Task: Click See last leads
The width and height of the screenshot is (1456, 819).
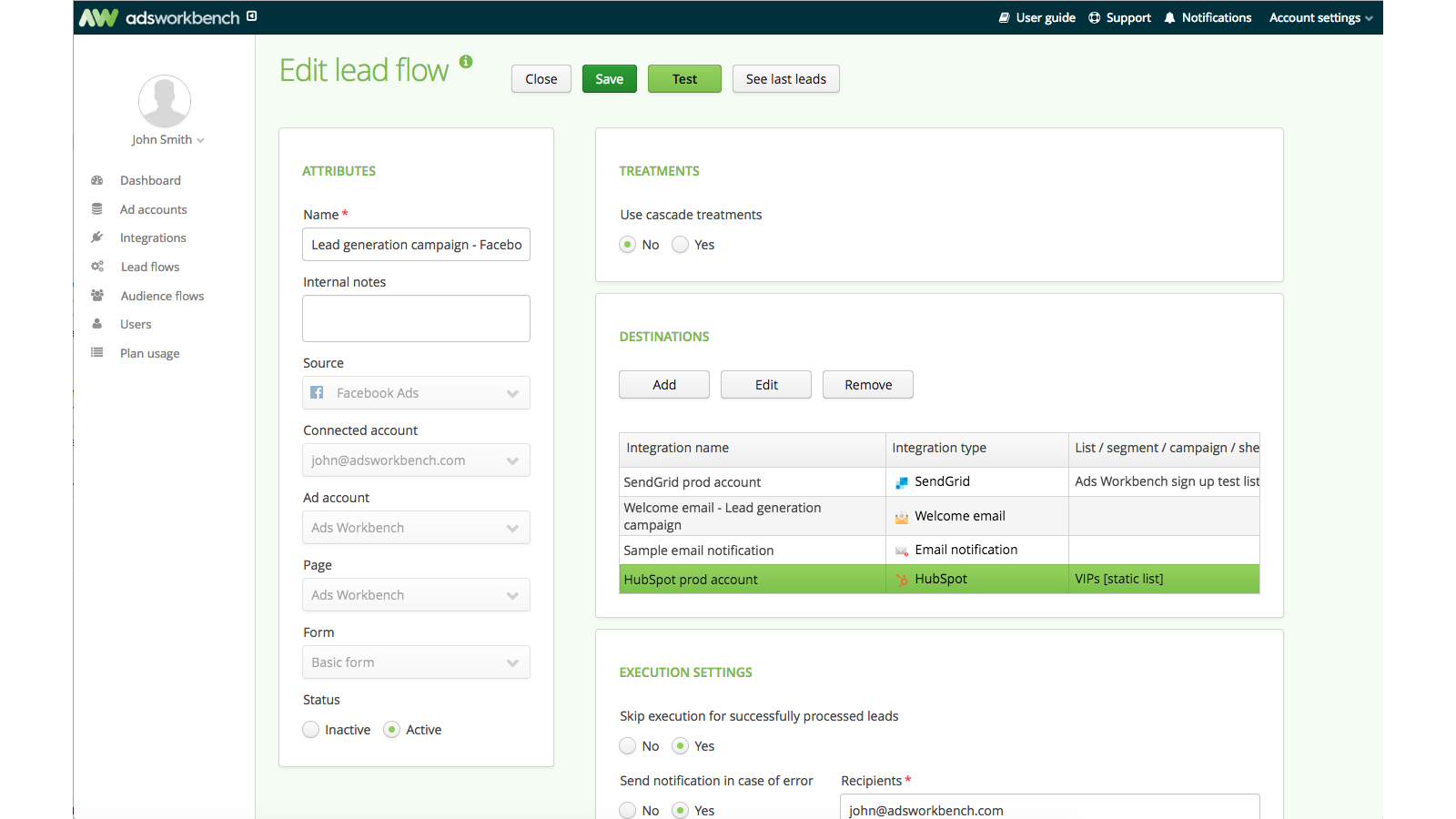Action: (785, 78)
